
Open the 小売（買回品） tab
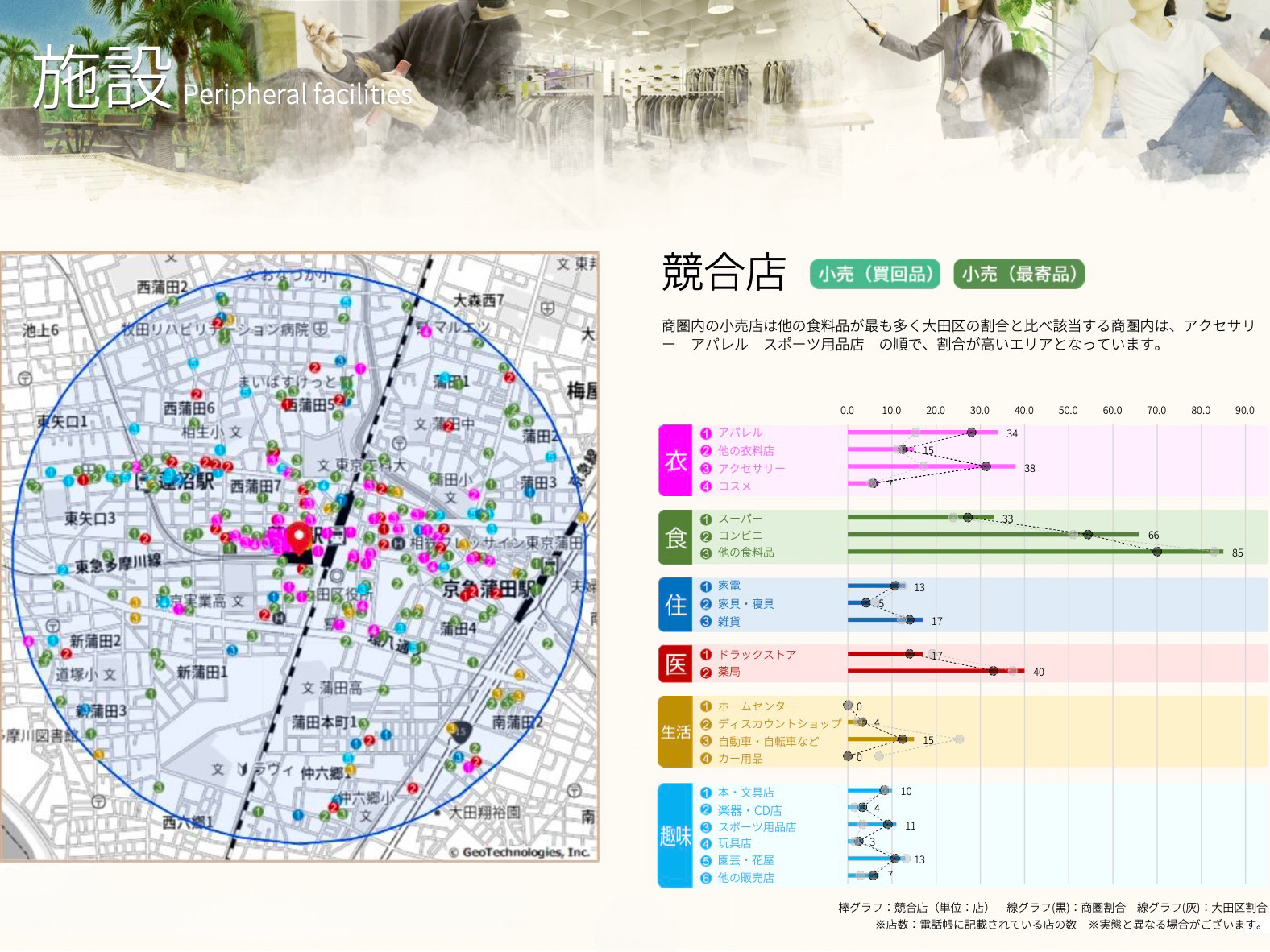tap(875, 274)
